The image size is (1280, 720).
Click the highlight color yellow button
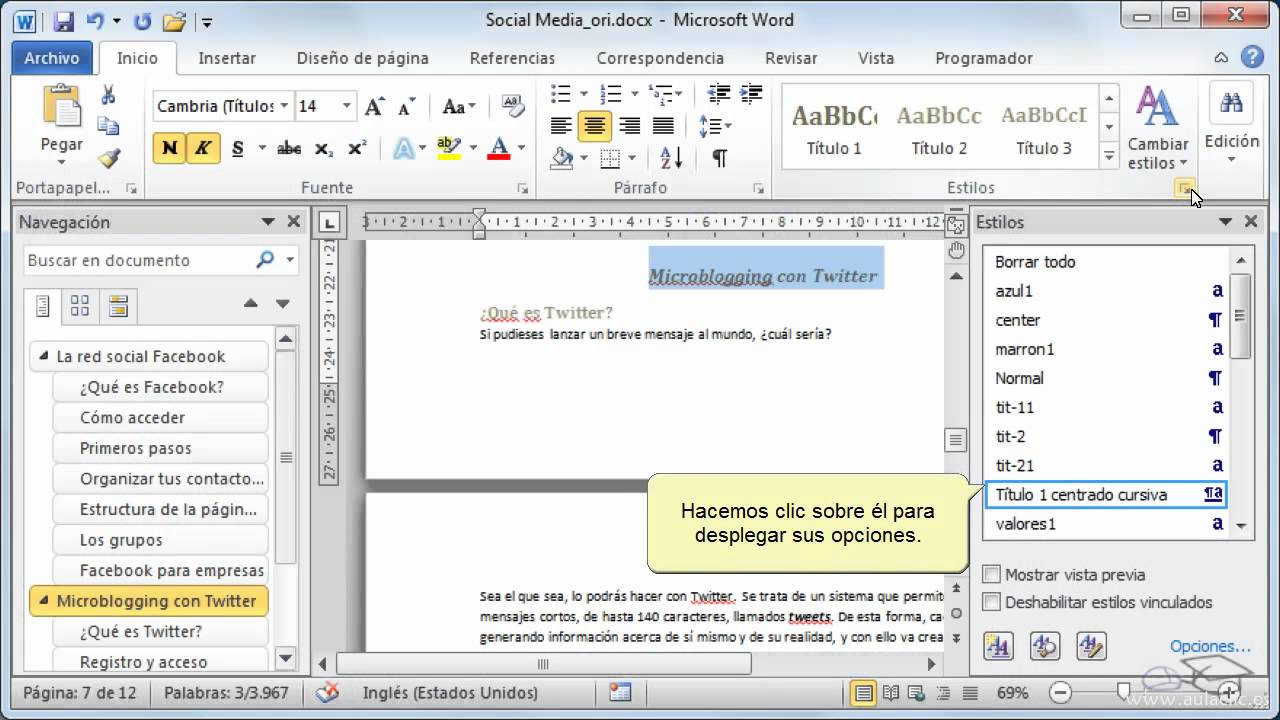(450, 149)
